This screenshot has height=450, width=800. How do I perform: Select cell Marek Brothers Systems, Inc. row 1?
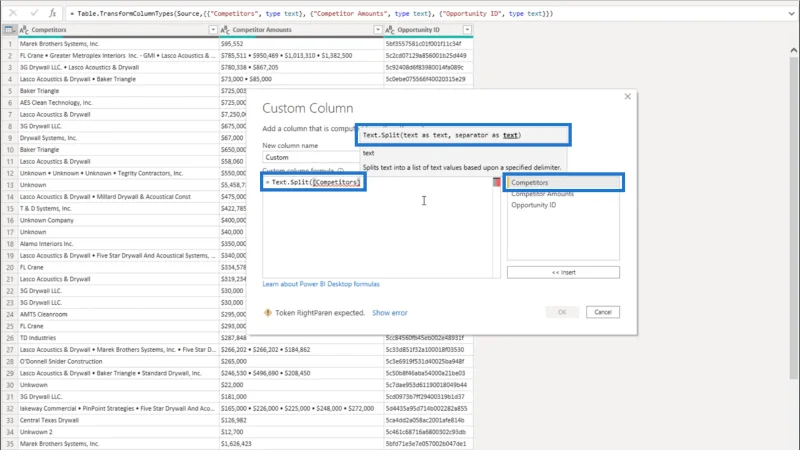coord(118,44)
